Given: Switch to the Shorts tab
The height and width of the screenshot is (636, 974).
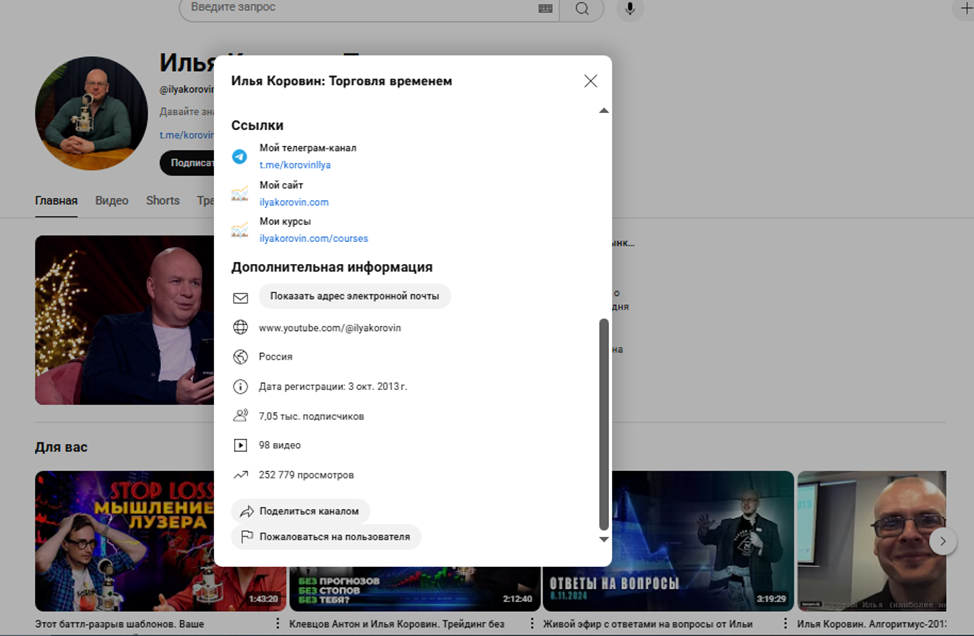Looking at the screenshot, I should [x=163, y=201].
